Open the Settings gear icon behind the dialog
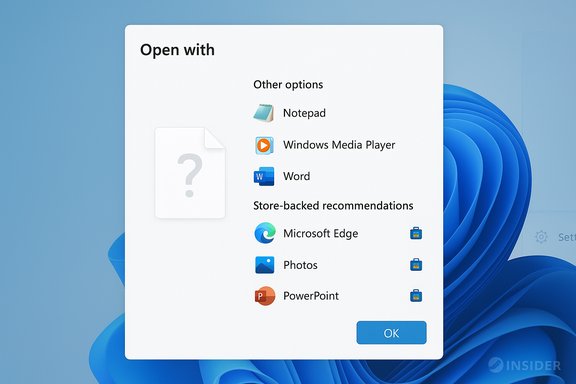The width and height of the screenshot is (576, 384). click(541, 237)
